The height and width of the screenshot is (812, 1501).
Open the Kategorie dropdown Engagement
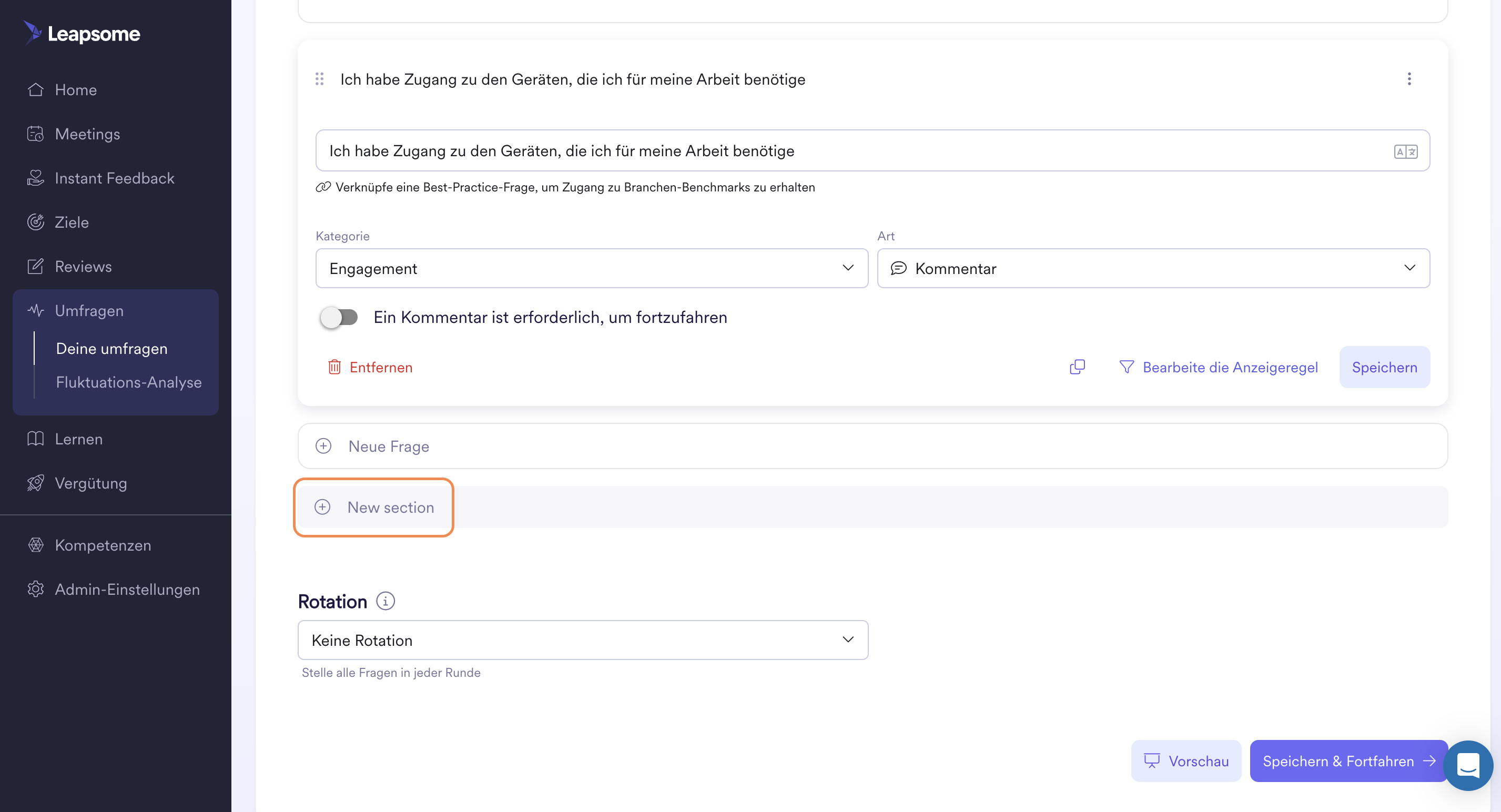point(592,268)
